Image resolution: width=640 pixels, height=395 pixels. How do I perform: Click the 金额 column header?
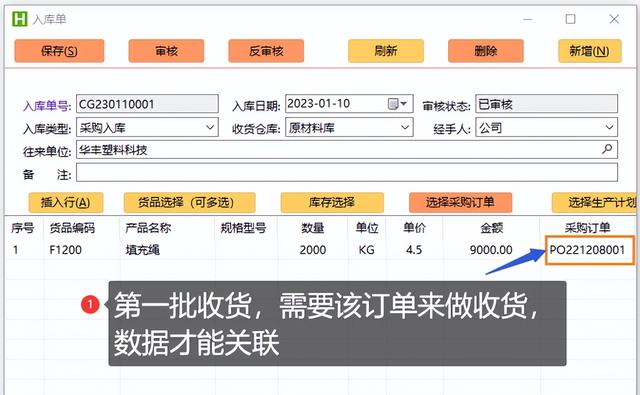[492, 228]
